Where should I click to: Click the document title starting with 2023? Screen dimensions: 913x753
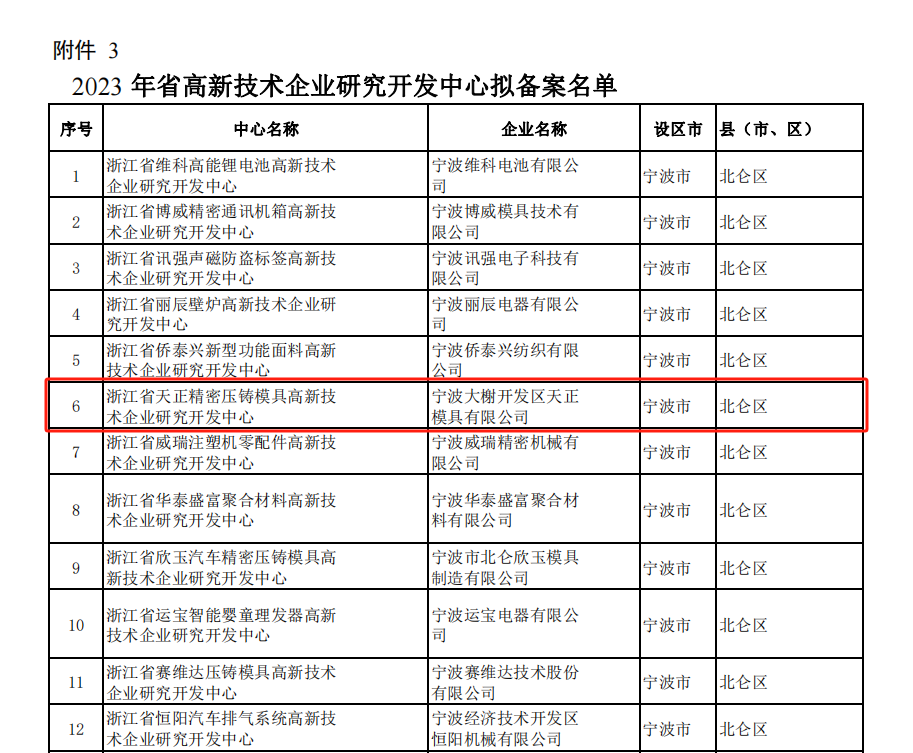pos(344,86)
